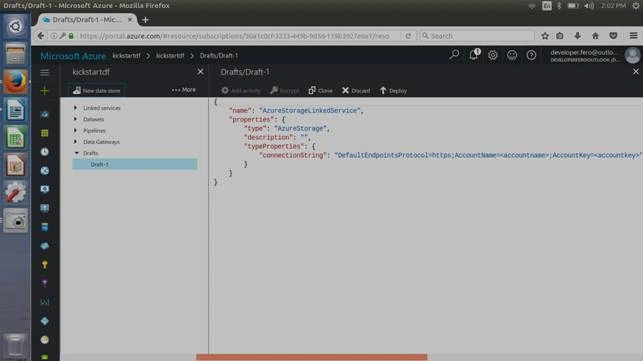Click the Linked services label
This screenshot has width=643, height=361.
coord(102,108)
